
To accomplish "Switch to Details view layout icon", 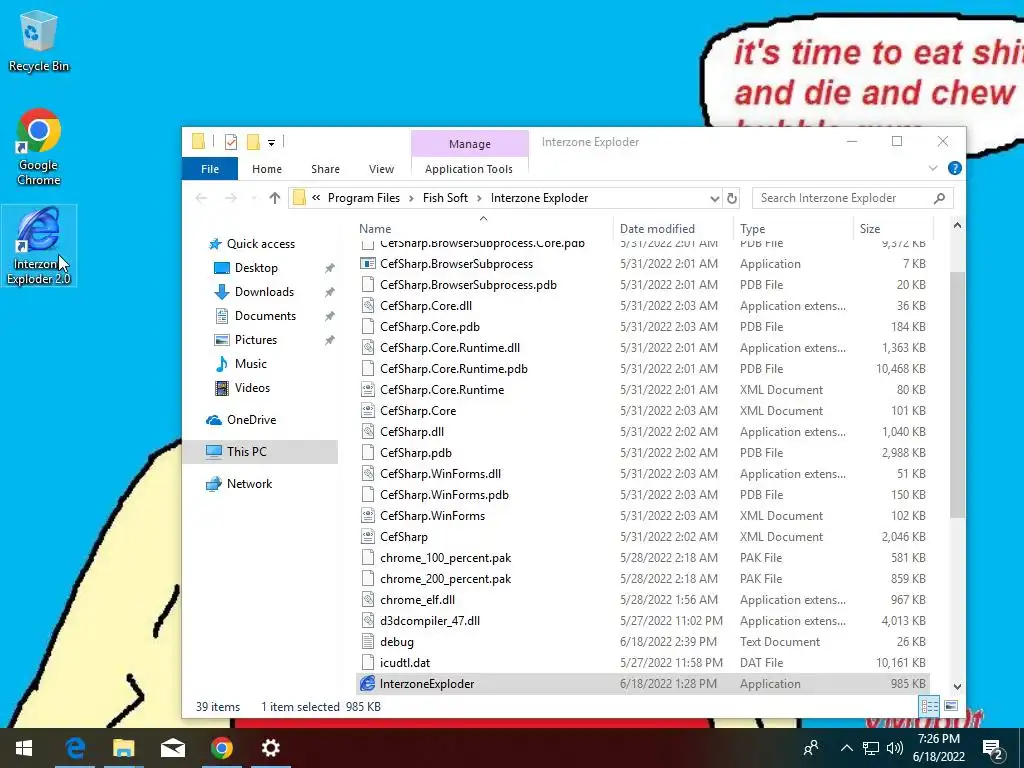I will tap(929, 706).
